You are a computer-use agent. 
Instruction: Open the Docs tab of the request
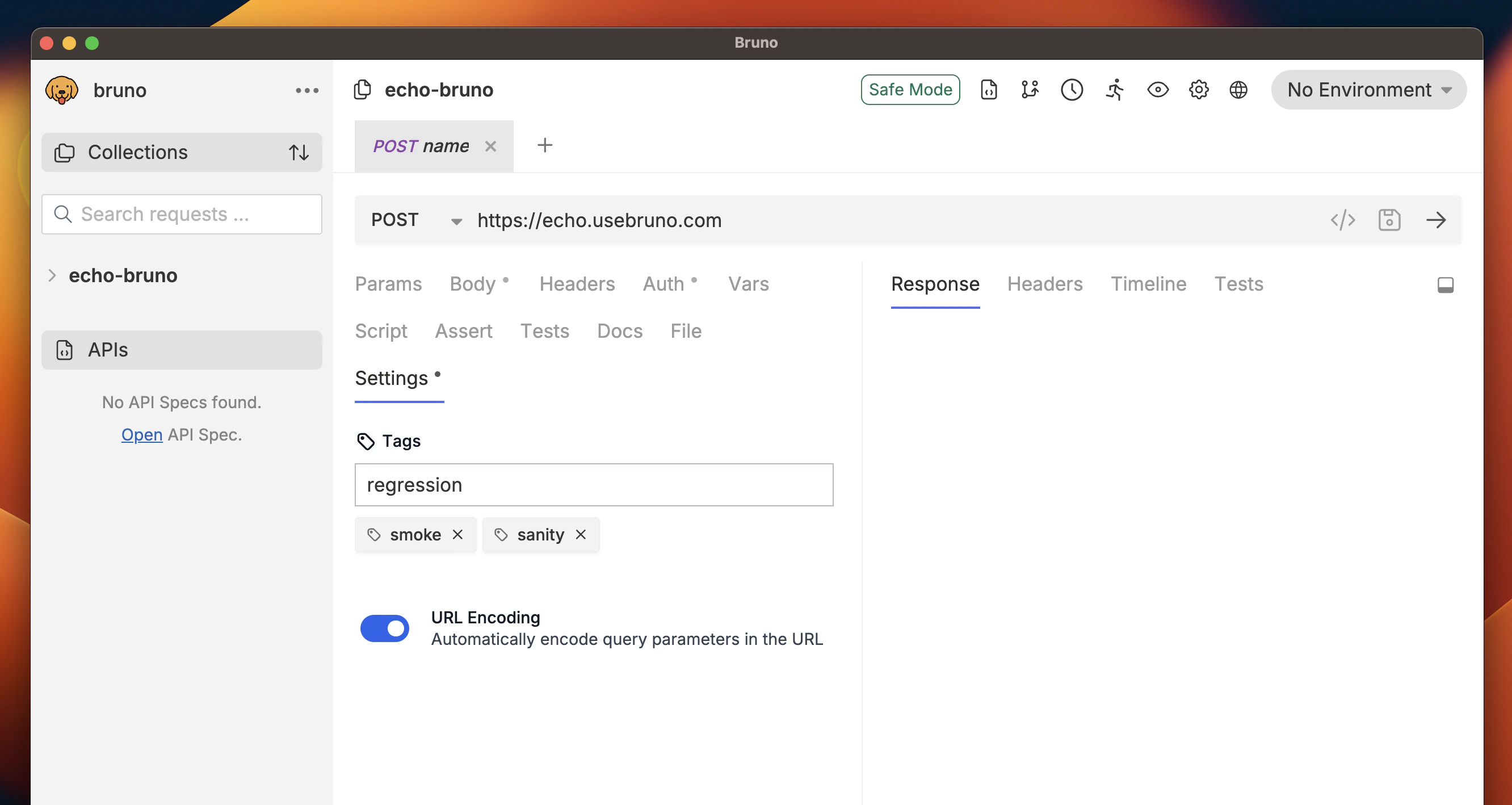[x=619, y=330]
